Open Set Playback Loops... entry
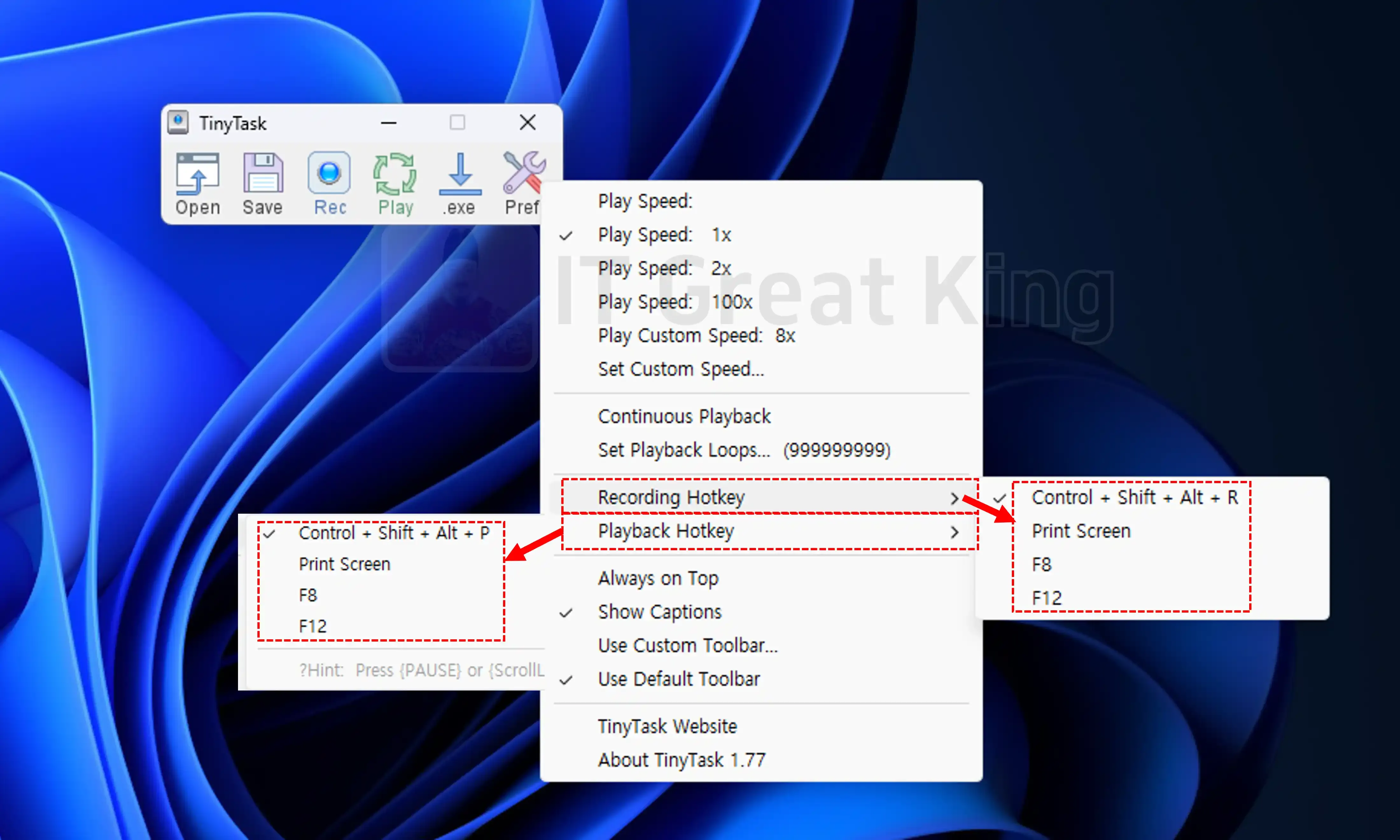The height and width of the screenshot is (840, 1400). 761,450
